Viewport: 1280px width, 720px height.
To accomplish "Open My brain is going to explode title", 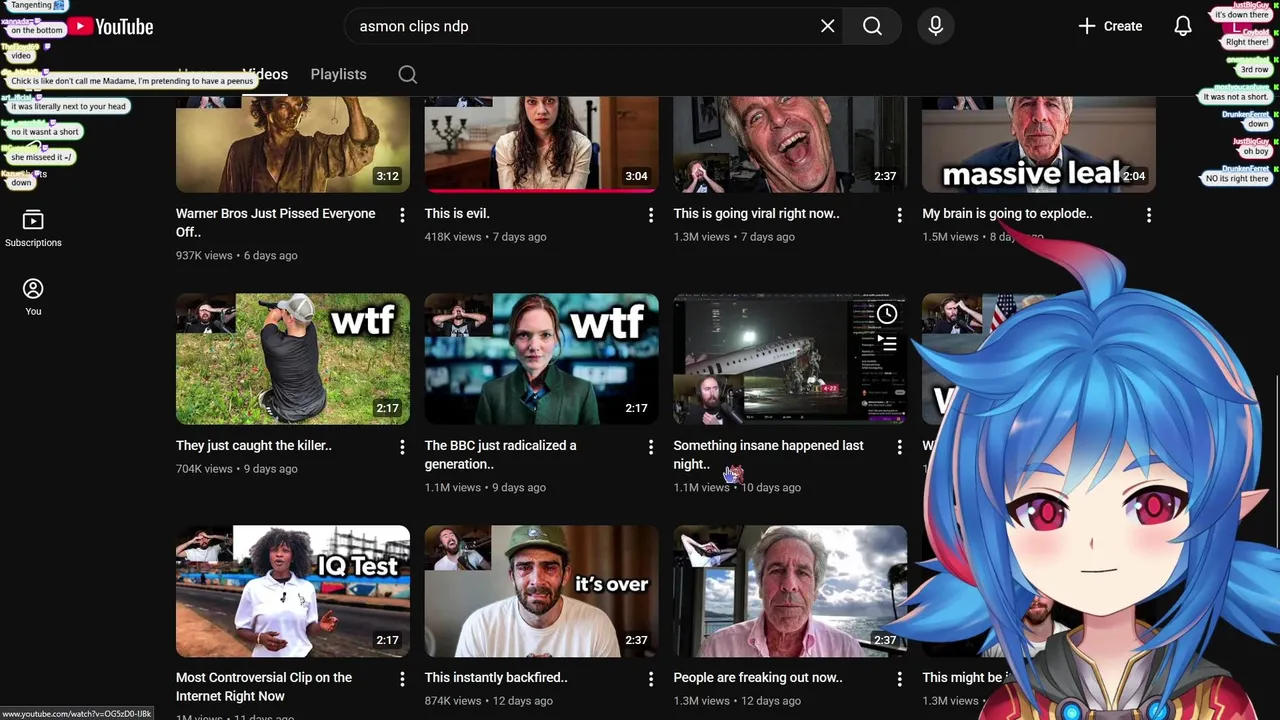I will (x=1007, y=213).
